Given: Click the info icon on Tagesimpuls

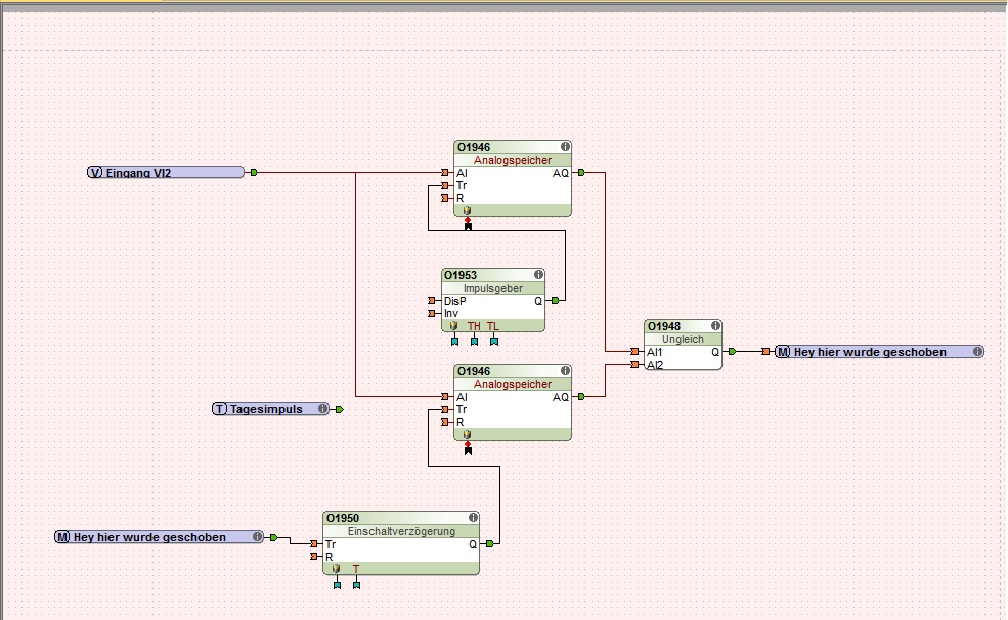Looking at the screenshot, I should 322,408.
